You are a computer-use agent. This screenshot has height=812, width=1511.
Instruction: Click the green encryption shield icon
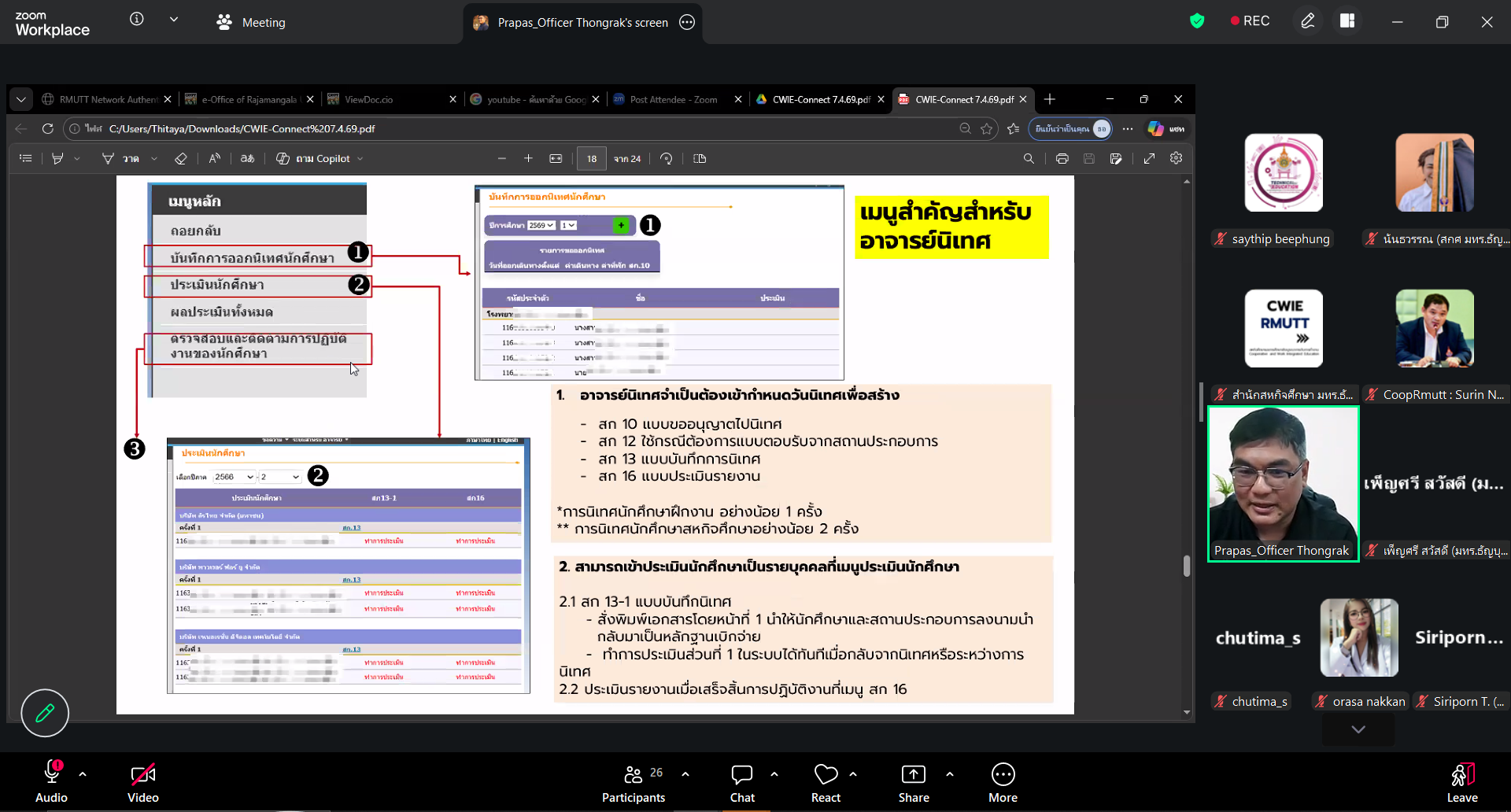[1197, 21]
